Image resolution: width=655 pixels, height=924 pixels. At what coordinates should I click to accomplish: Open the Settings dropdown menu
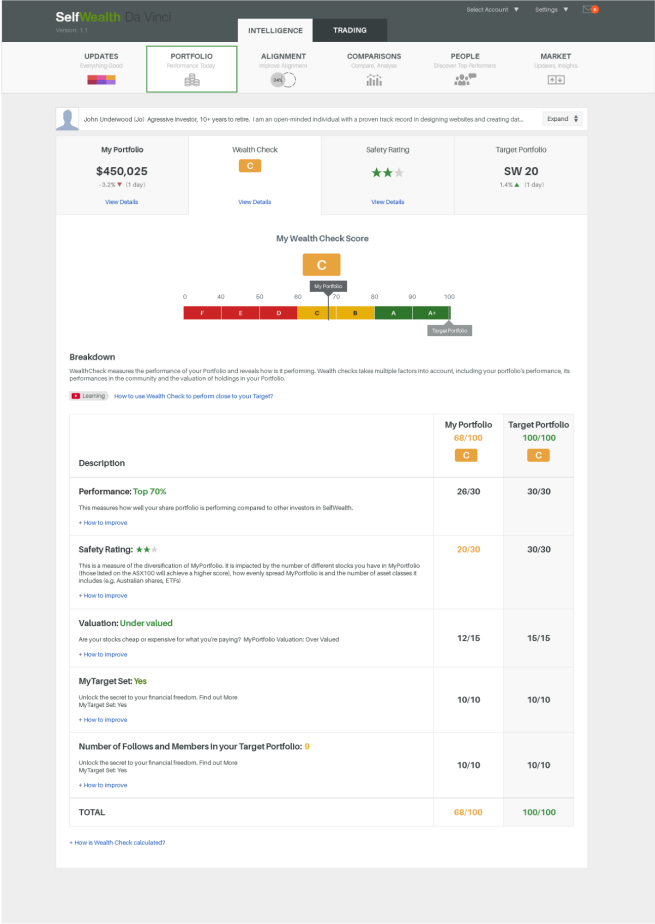(551, 9)
